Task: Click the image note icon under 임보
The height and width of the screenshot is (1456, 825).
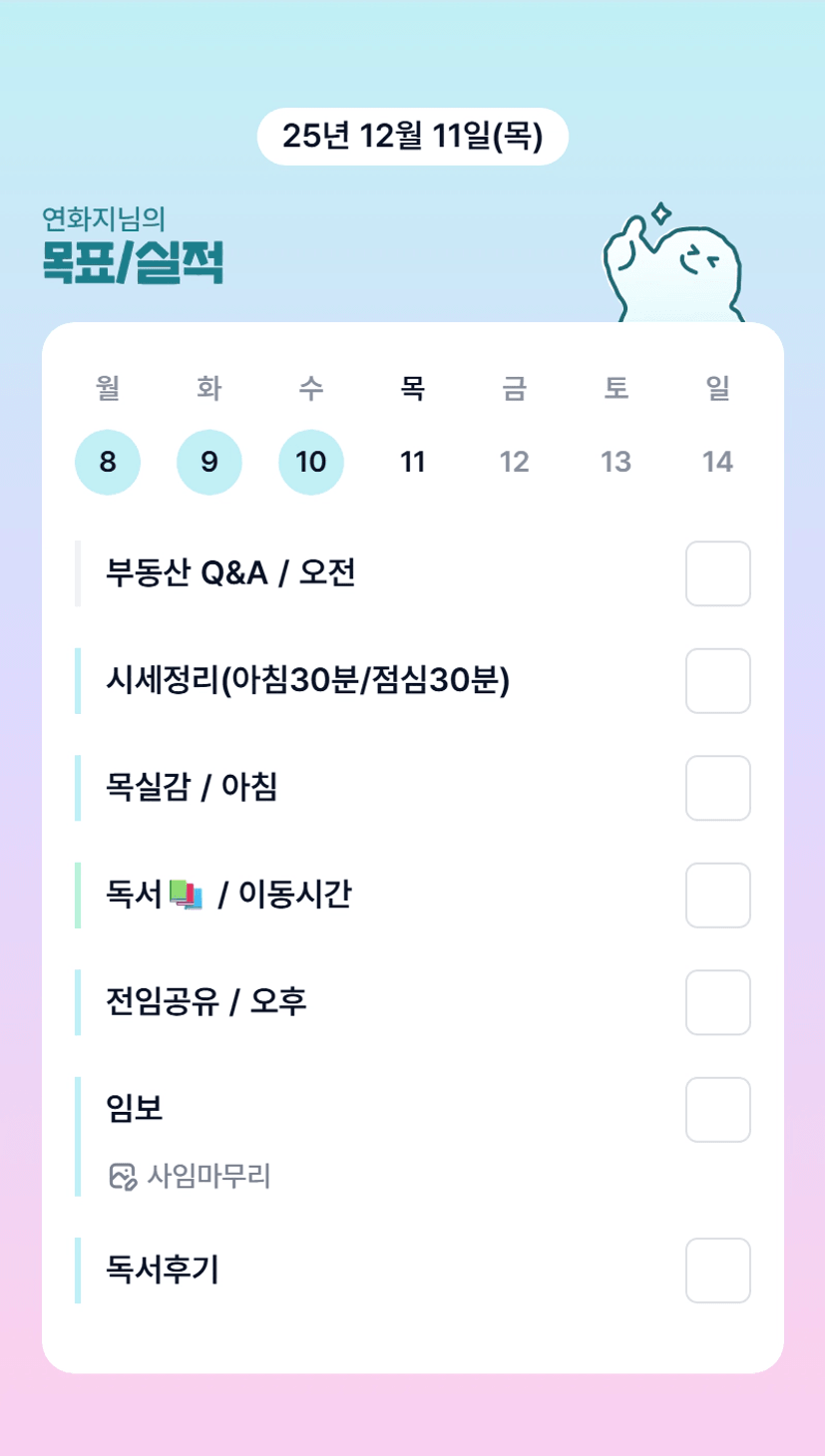Action: pos(122,1177)
